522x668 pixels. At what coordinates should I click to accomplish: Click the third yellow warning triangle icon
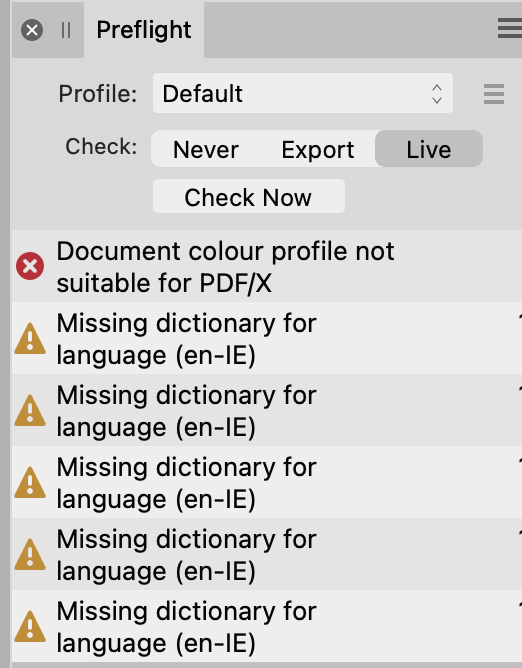[30, 483]
